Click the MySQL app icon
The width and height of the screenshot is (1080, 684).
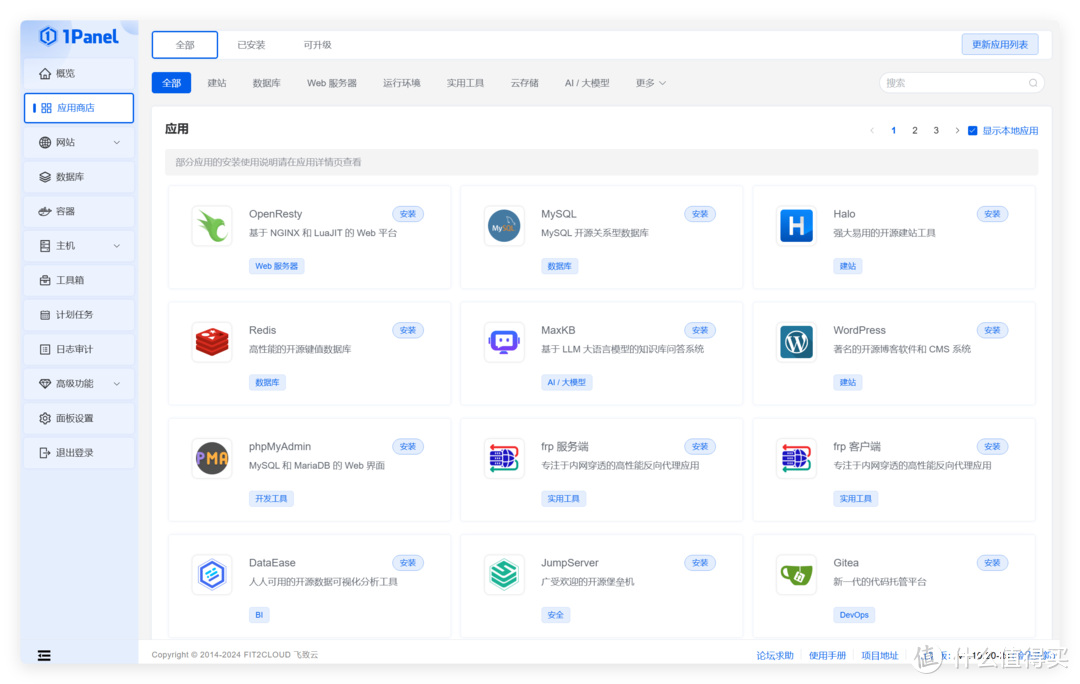tap(504, 225)
